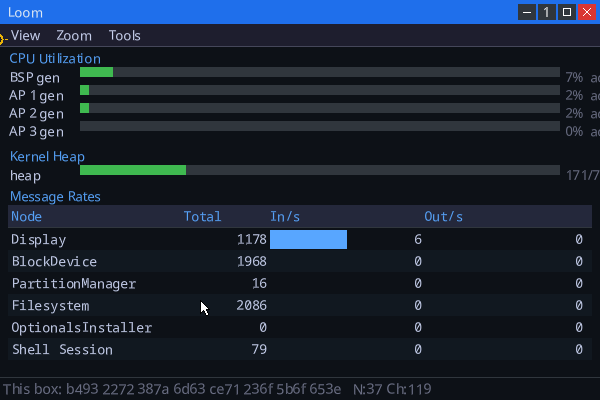600x400 pixels.
Task: Click the CPU Utilization heading
Action: (x=55, y=59)
